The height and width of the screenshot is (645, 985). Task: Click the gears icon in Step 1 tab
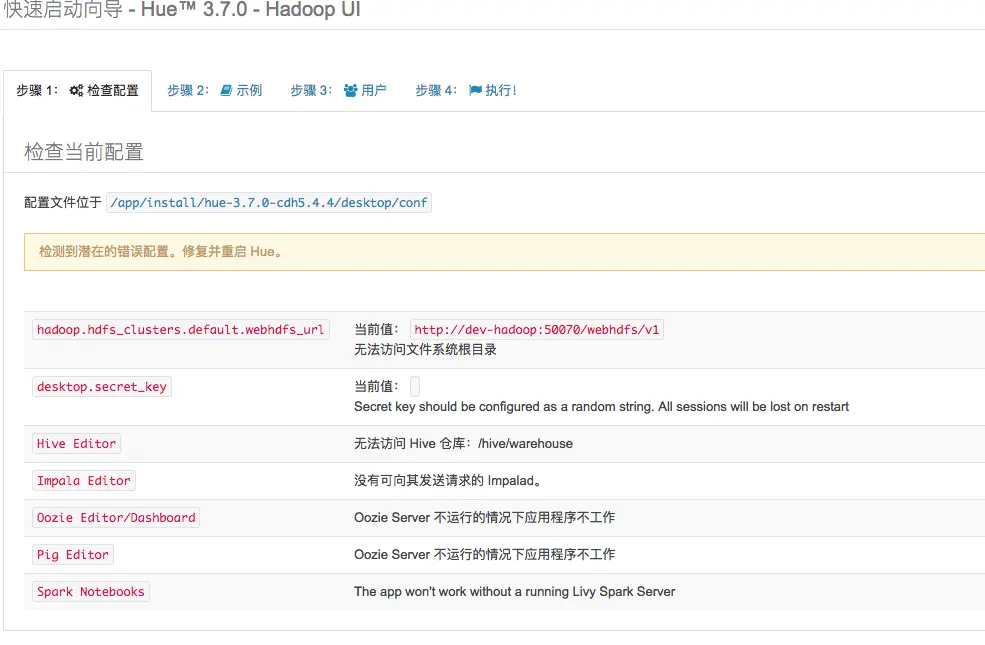(76, 90)
